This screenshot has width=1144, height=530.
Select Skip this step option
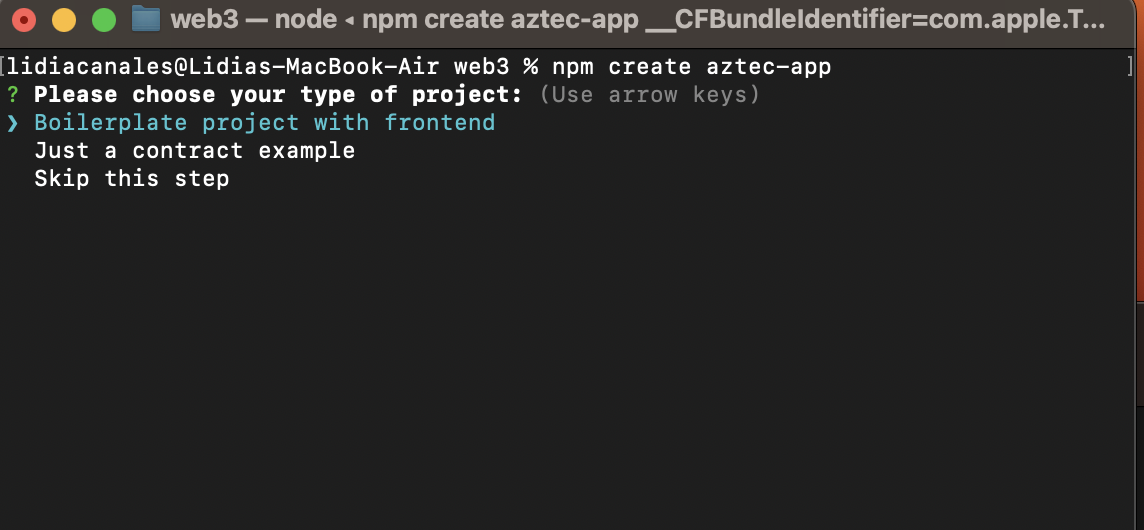point(132,179)
